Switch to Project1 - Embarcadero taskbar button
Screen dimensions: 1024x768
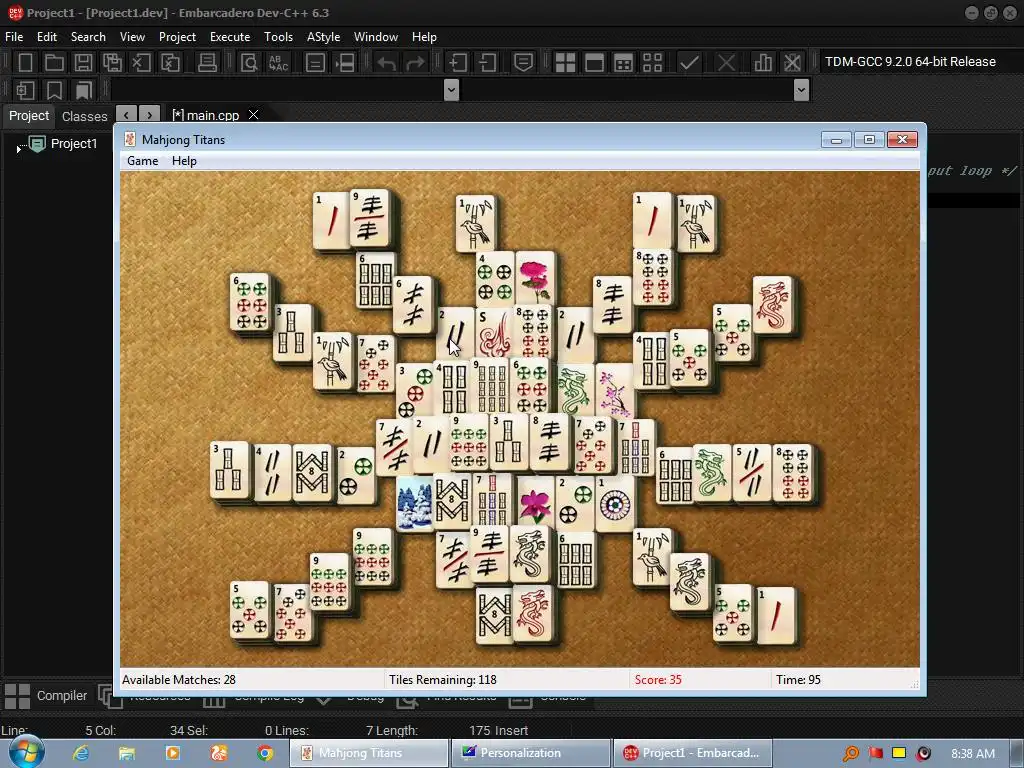point(692,753)
